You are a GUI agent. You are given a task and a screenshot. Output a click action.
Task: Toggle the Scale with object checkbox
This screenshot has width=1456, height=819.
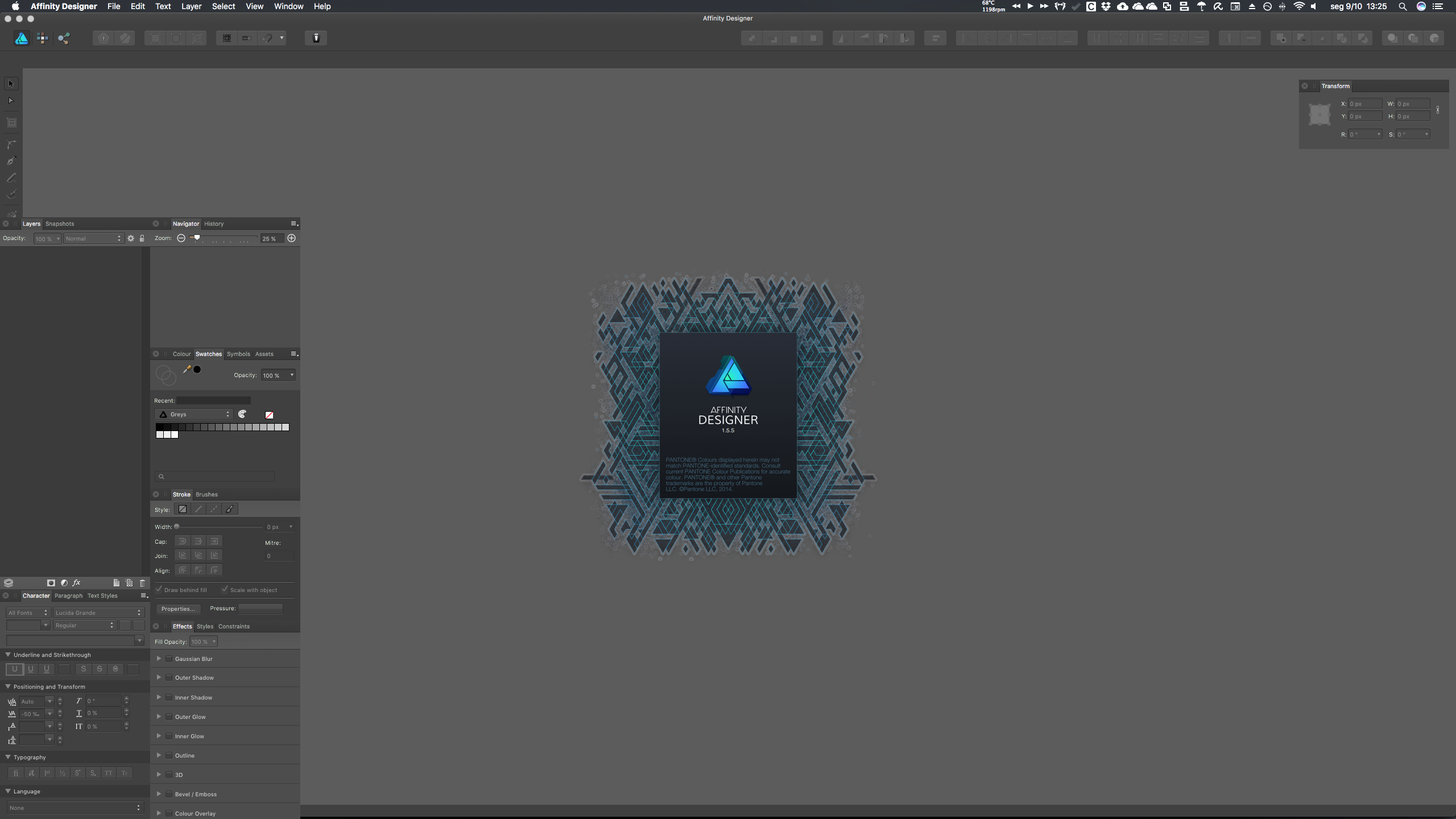(x=225, y=589)
